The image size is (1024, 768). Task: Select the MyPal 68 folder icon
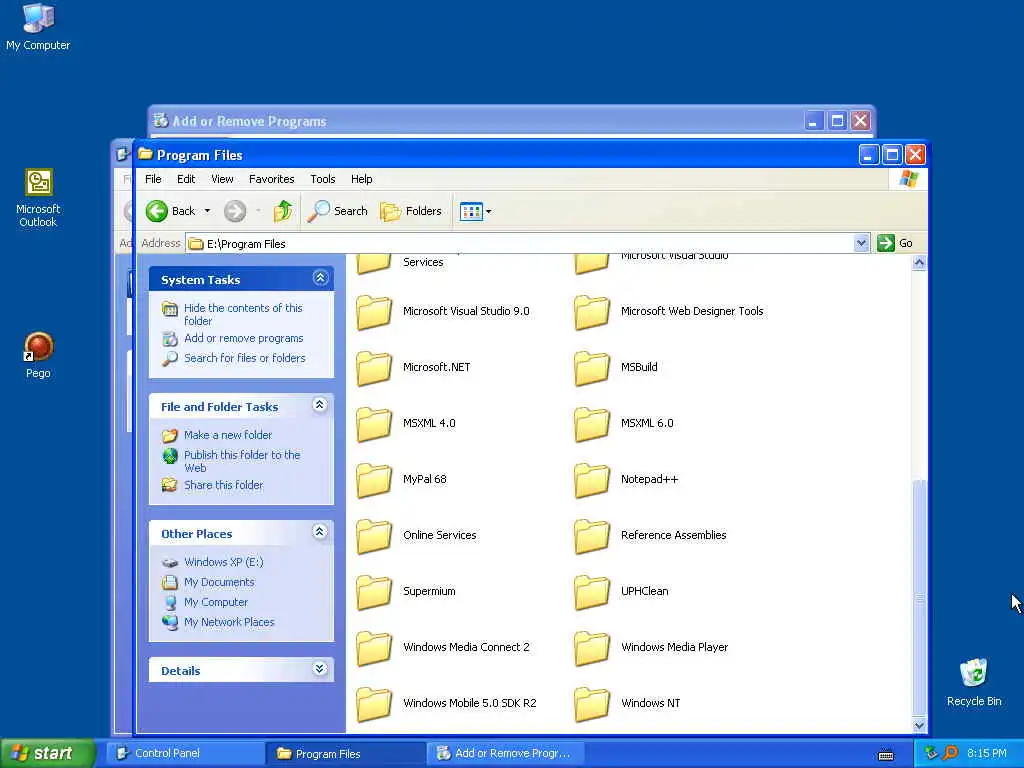click(x=374, y=480)
